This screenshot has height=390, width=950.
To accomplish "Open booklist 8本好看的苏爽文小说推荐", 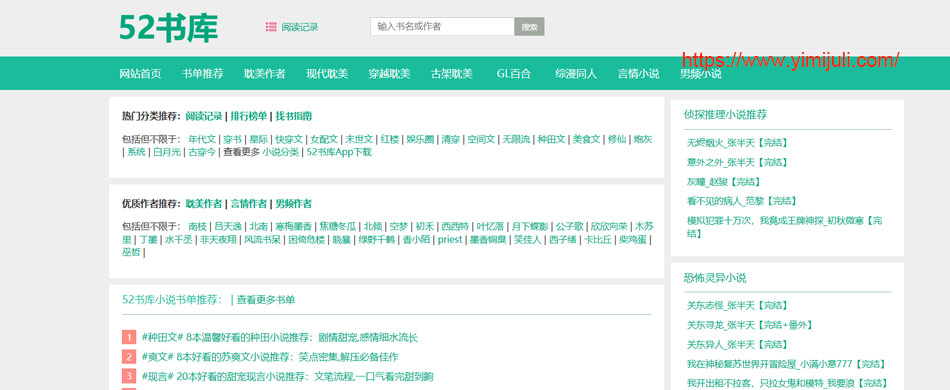I will point(270,357).
